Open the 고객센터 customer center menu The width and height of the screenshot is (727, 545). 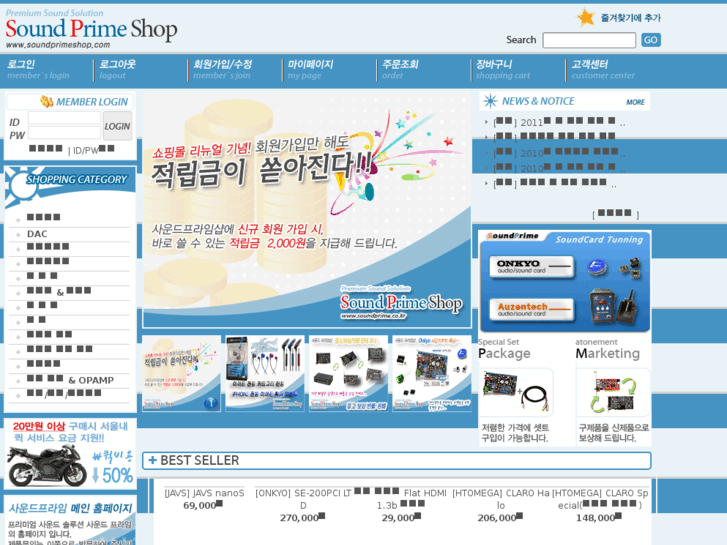(x=603, y=69)
